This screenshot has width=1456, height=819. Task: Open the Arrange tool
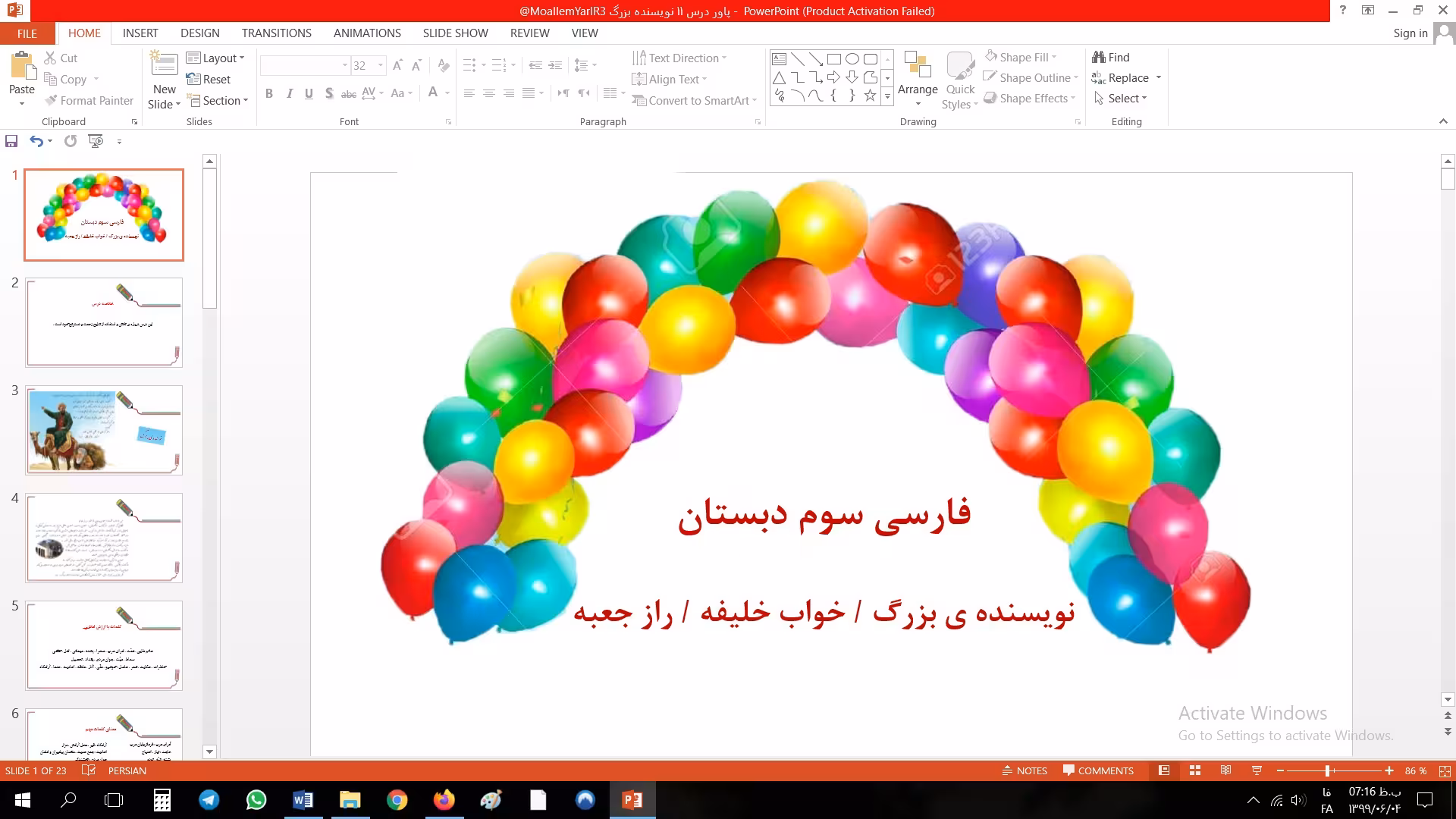(918, 76)
